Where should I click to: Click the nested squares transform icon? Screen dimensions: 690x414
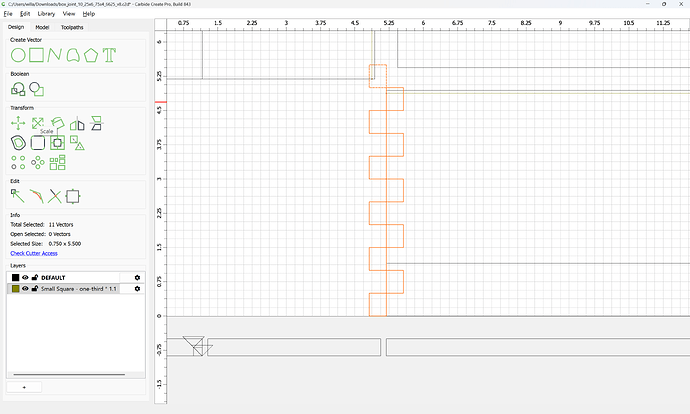point(57,143)
